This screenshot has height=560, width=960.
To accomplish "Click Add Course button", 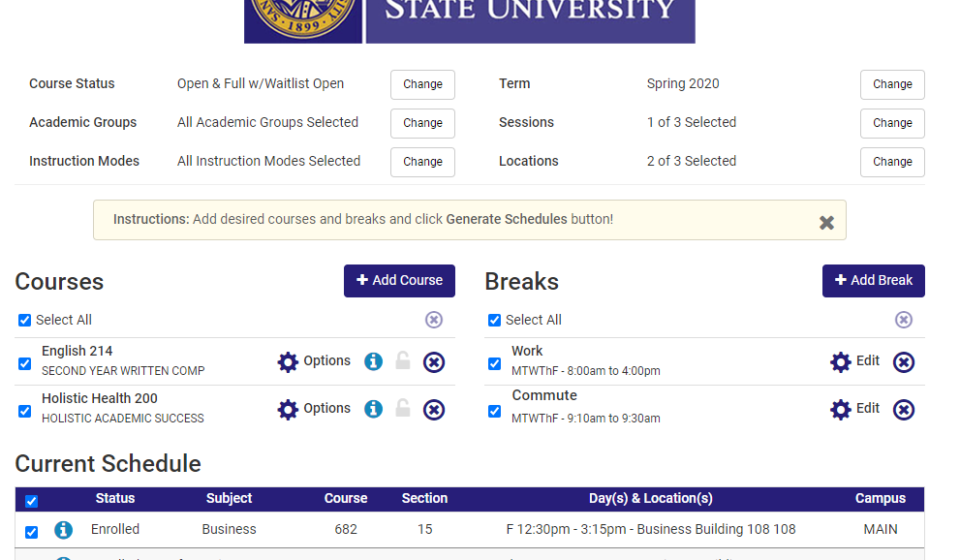I will click(399, 280).
